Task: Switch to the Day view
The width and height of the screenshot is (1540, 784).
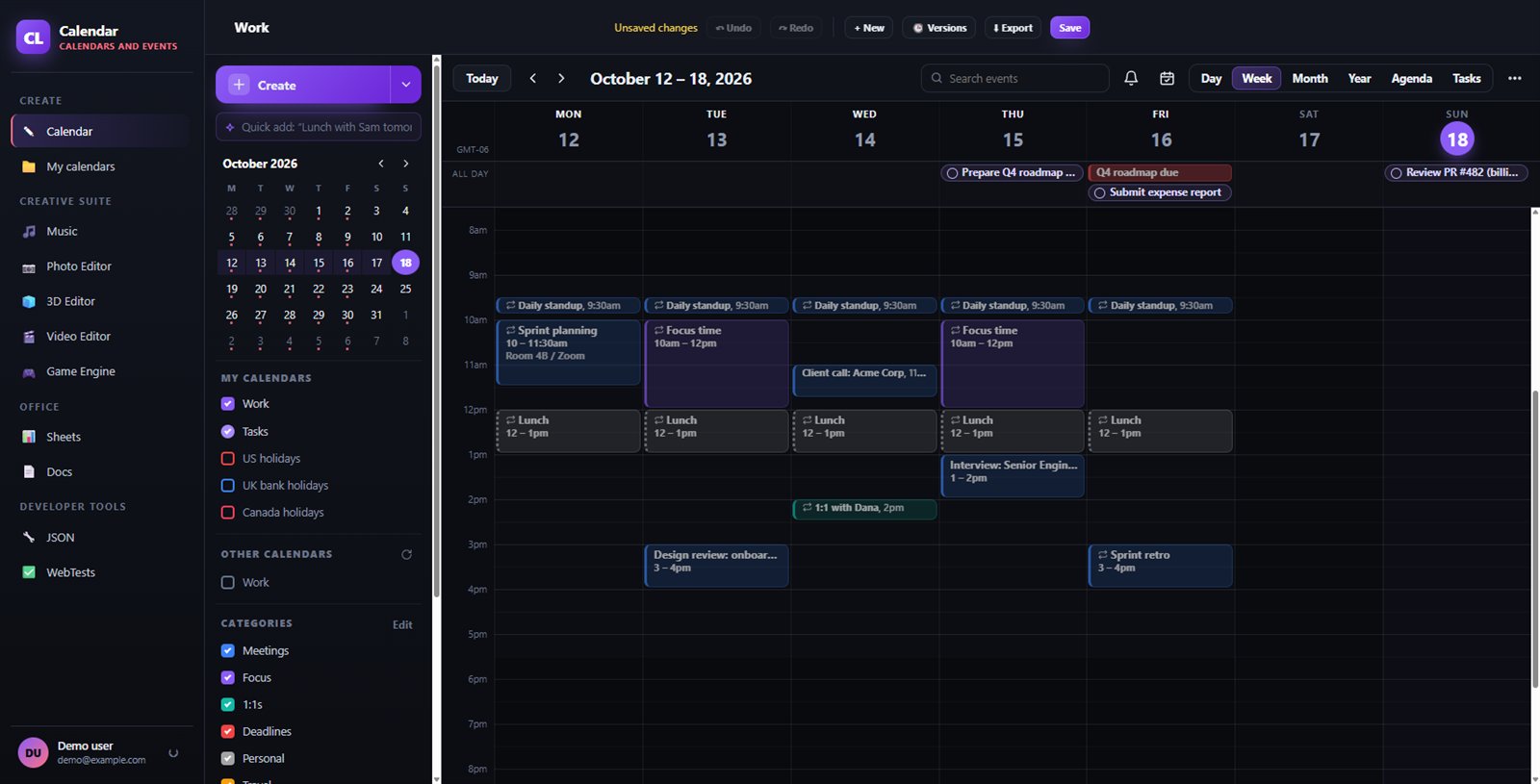Action: tap(1211, 78)
